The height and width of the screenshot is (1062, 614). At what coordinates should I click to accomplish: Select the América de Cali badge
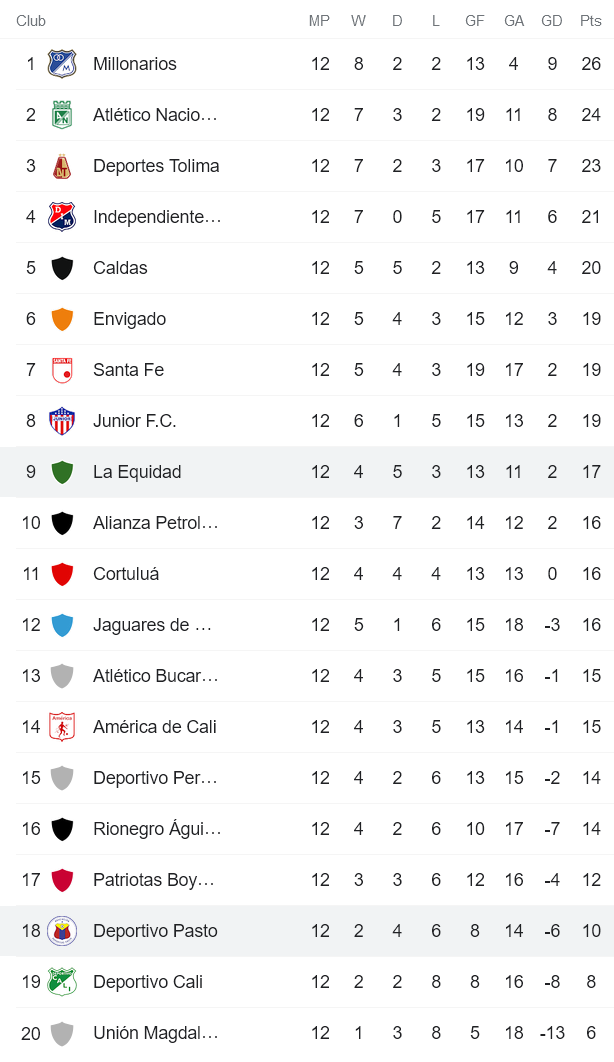(x=62, y=727)
